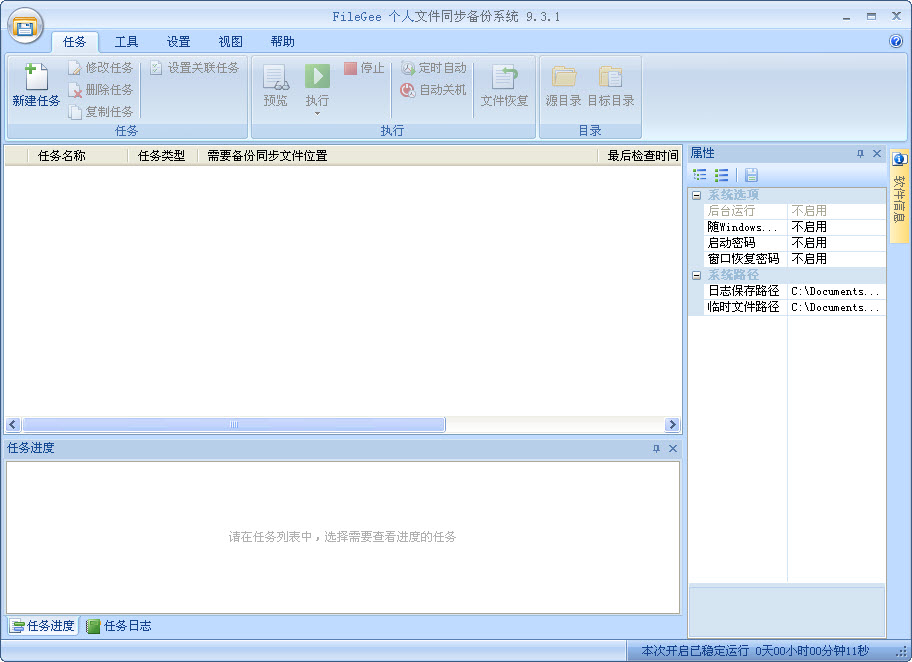Screen dimensions: 912x662
Task: Open the dropdown arrow under 执行
Action: [317, 113]
